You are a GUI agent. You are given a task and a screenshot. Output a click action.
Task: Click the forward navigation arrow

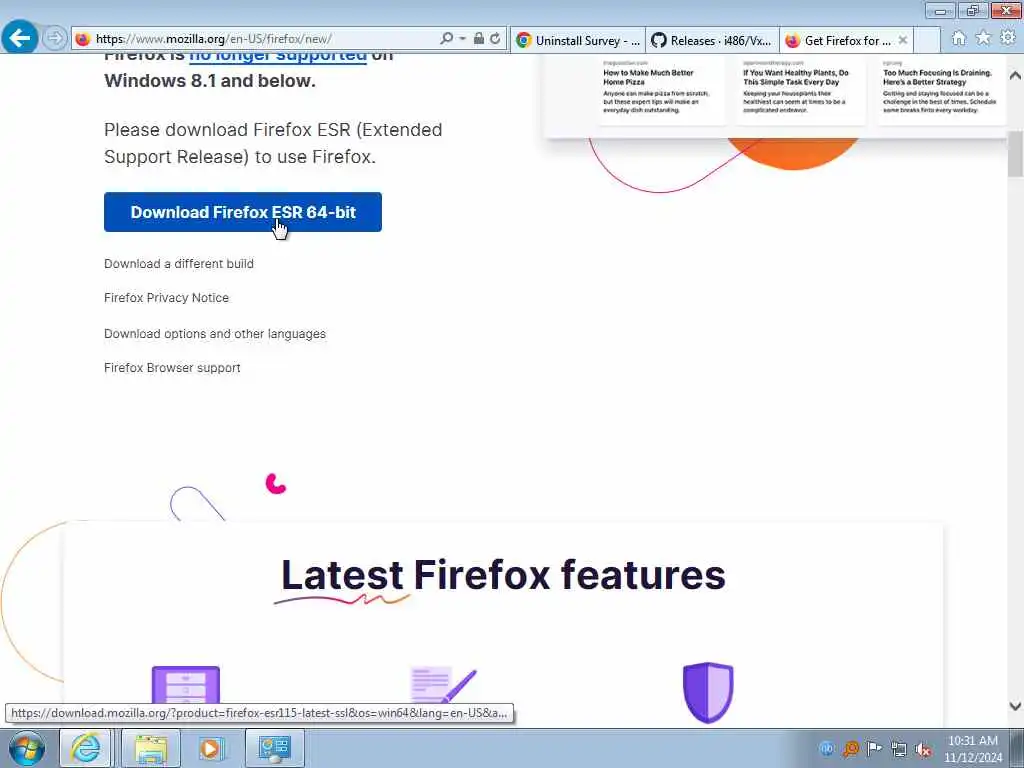pos(55,39)
